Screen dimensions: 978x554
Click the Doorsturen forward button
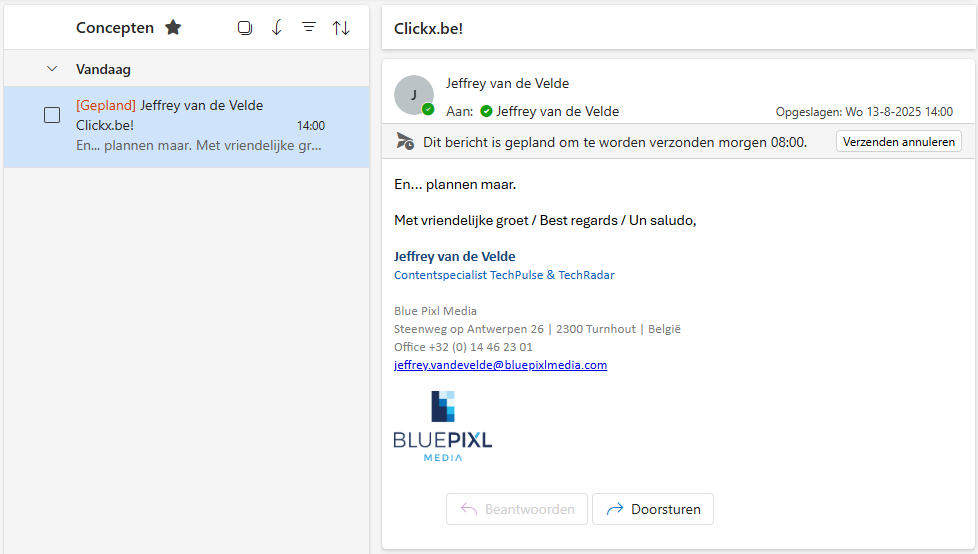click(653, 509)
